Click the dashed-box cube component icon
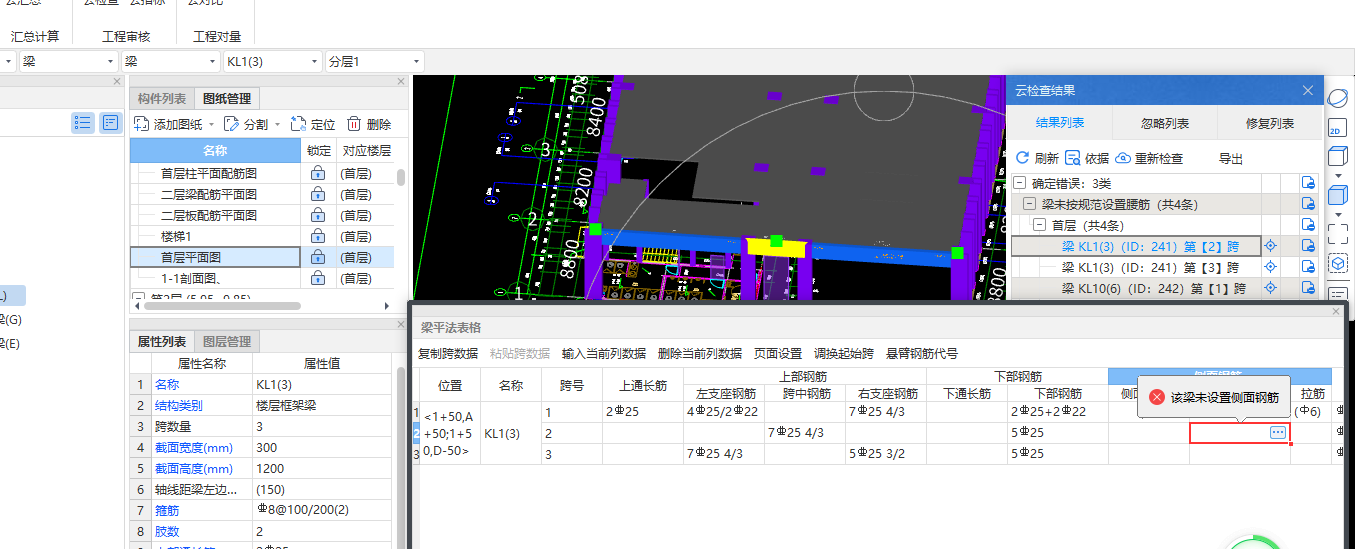This screenshot has height=549, width=1355. [x=1337, y=264]
